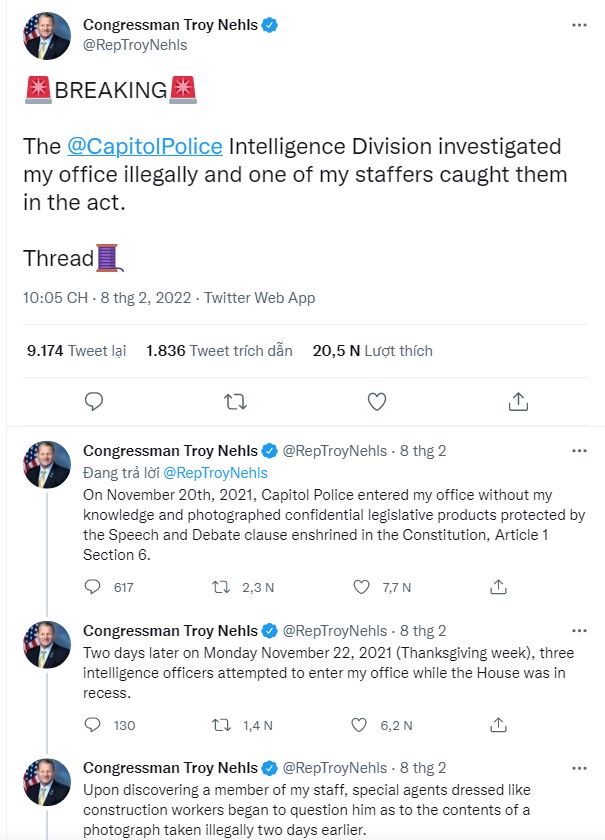Open the main tweet's profile avatar
The height and width of the screenshot is (840, 605).
click(x=46, y=36)
